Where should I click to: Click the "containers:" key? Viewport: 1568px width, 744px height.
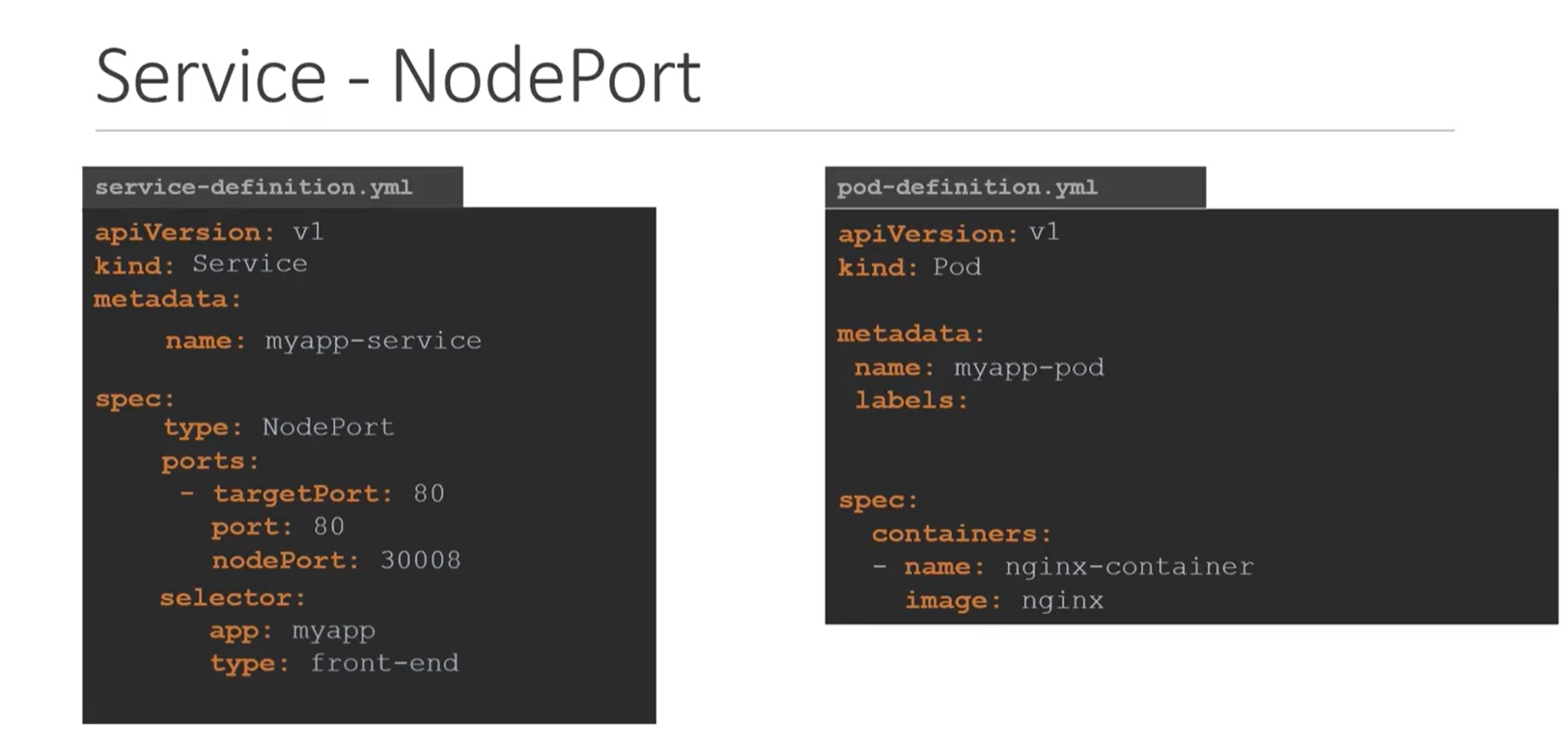[x=961, y=534]
